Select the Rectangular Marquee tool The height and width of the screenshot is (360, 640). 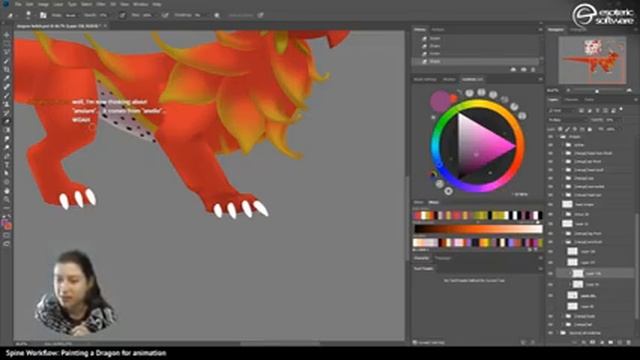7,44
